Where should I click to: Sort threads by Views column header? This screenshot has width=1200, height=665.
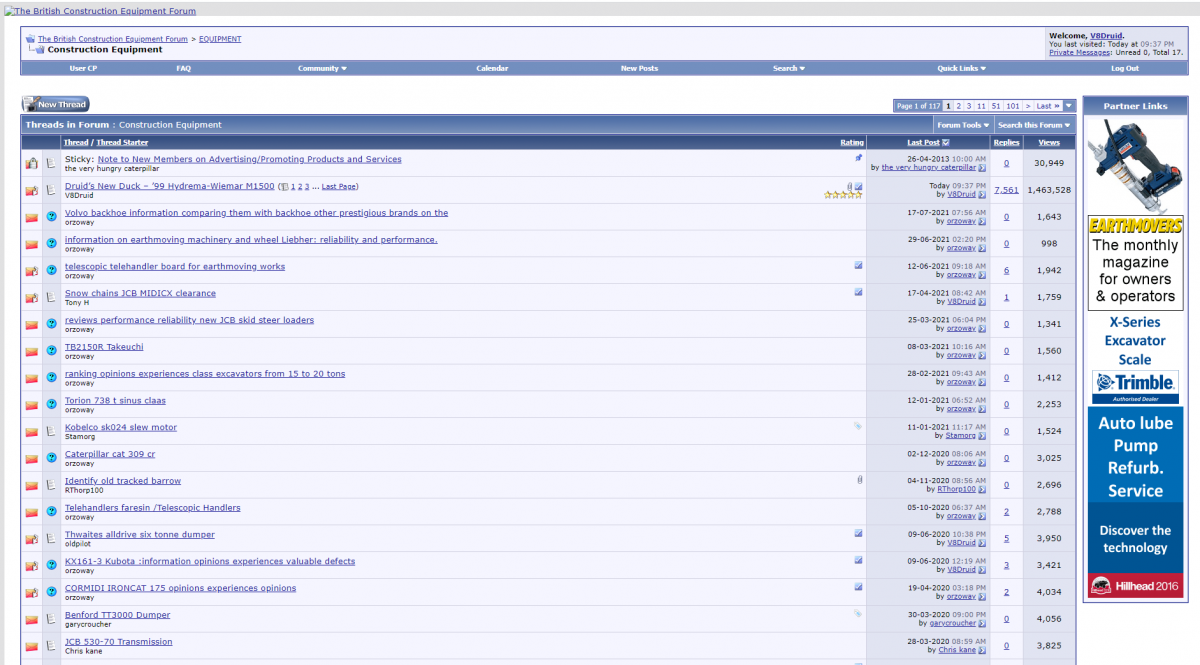(1049, 143)
